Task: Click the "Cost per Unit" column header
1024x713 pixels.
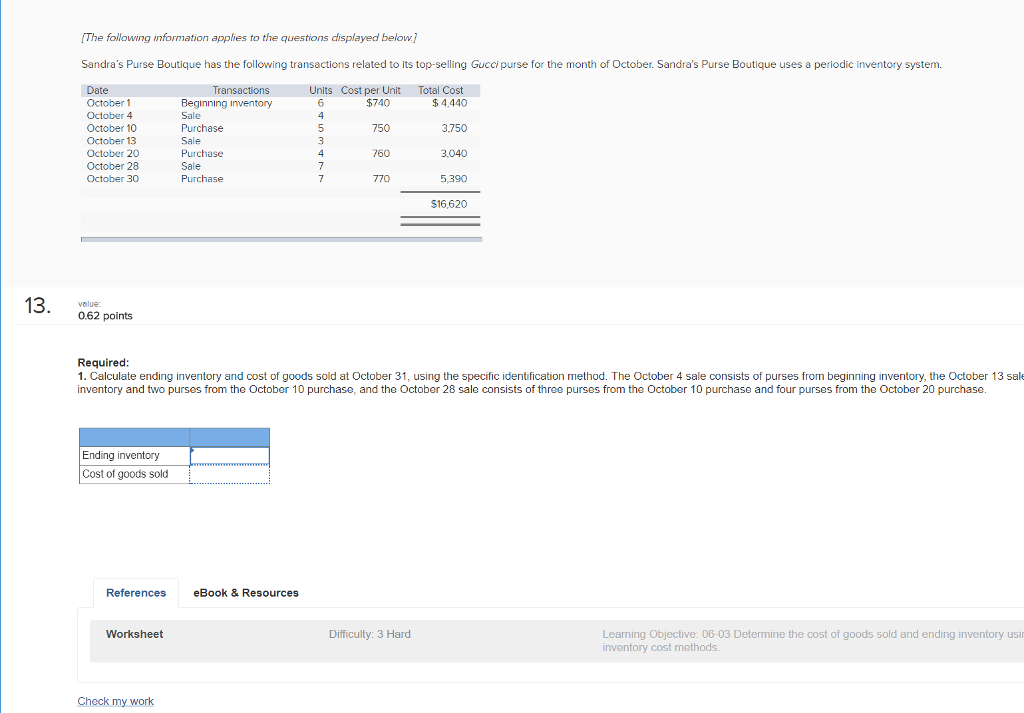Action: coord(371,90)
